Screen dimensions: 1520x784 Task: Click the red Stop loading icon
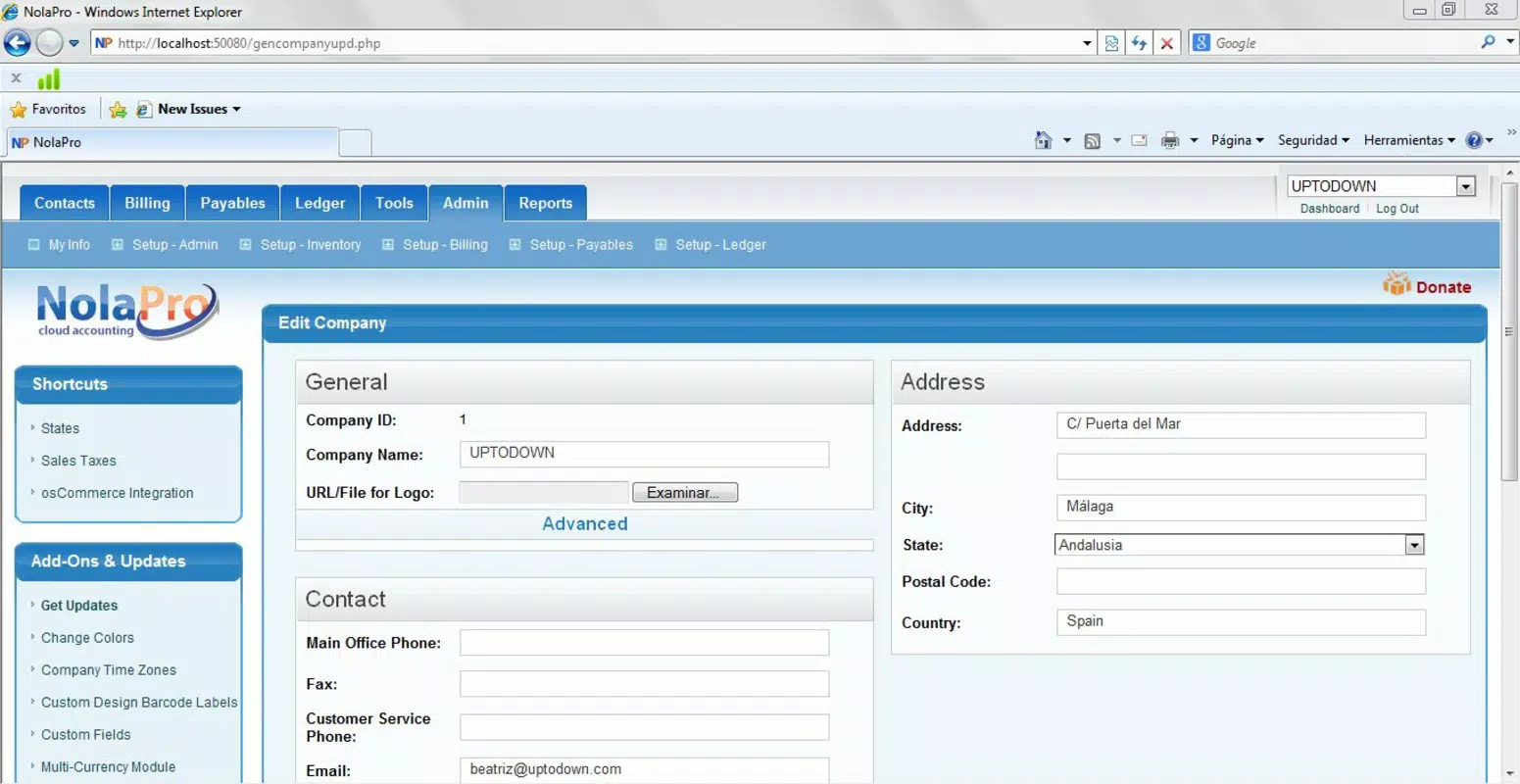pyautogui.click(x=1166, y=43)
